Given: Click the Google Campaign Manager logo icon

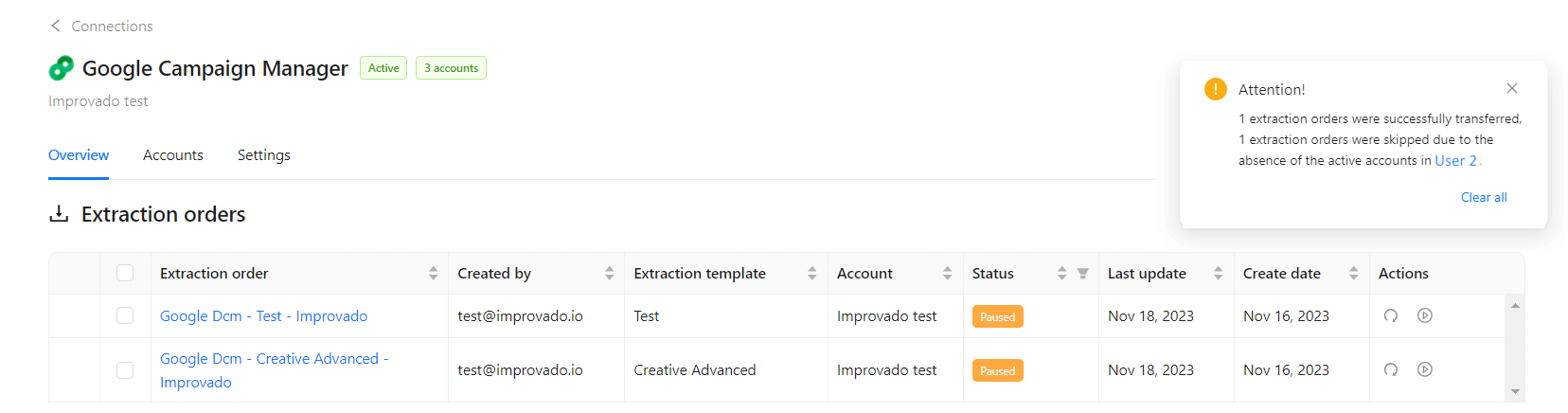Looking at the screenshot, I should point(61,68).
